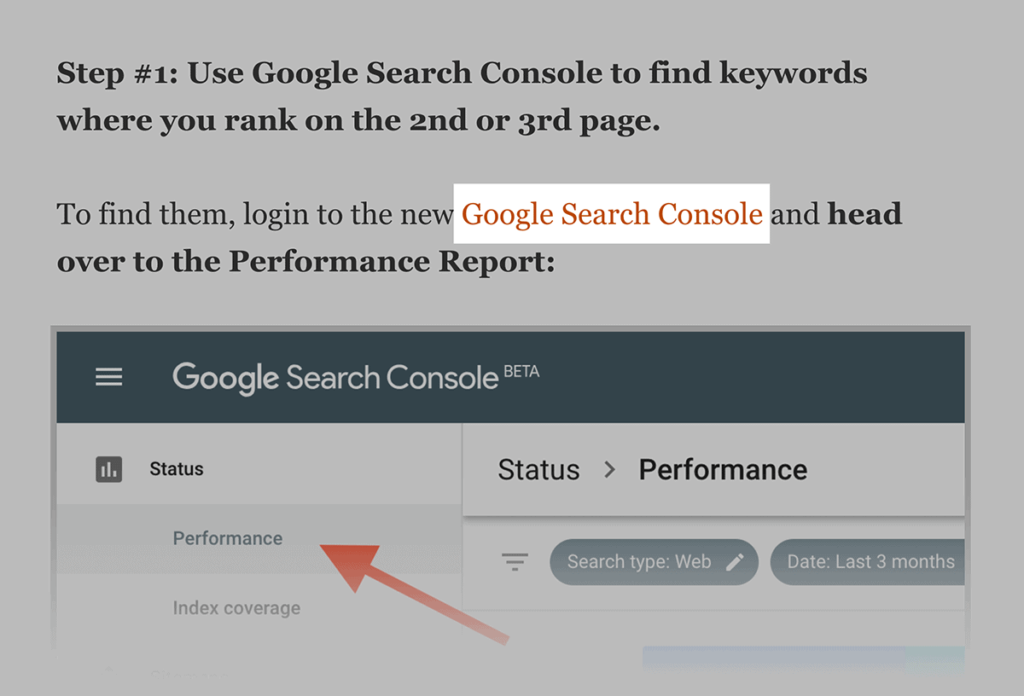Viewport: 1024px width, 696px height.
Task: Open Index coverage in the sidebar
Action: tap(236, 608)
